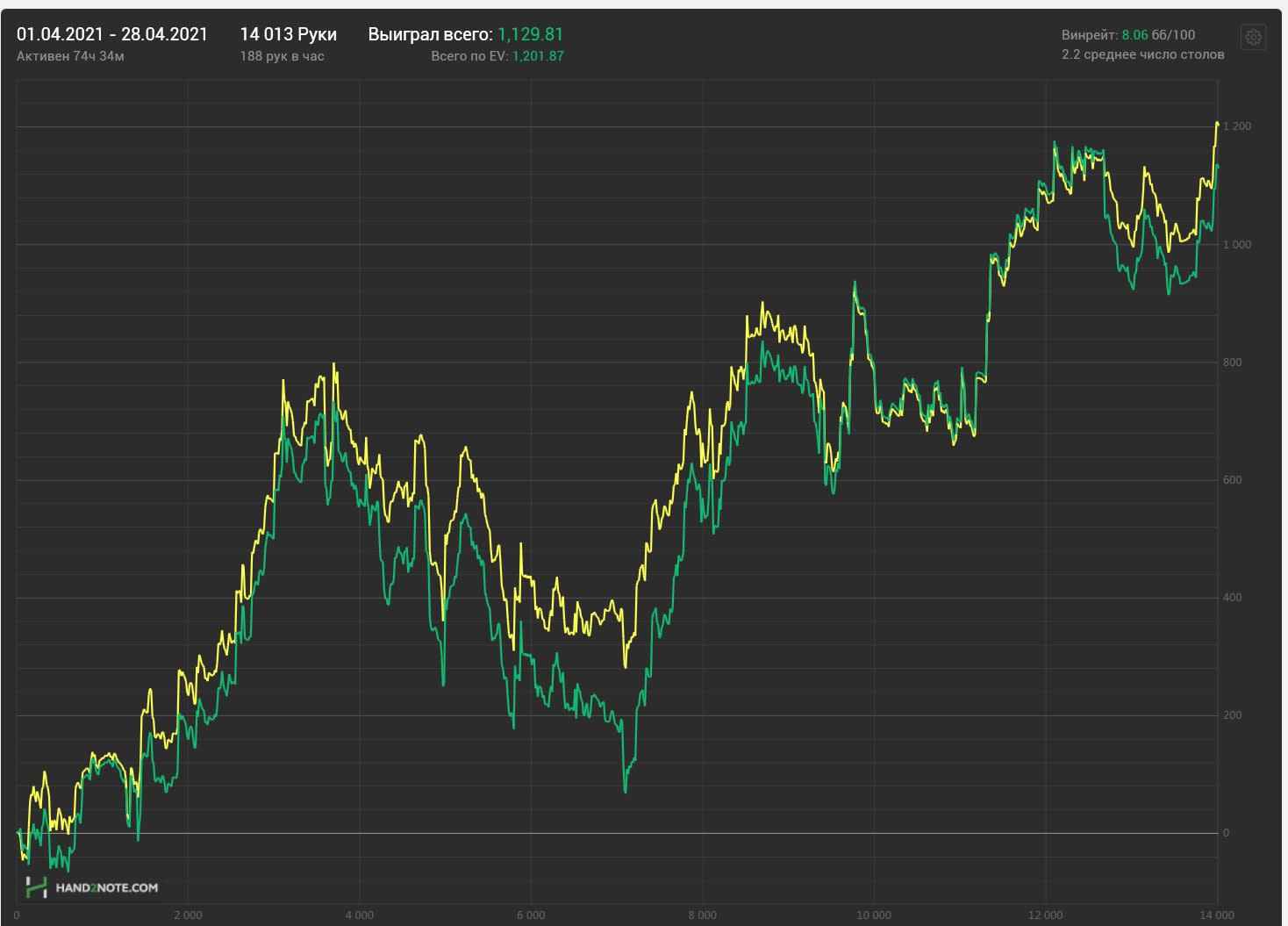Click y-axis label 1 200
The width and height of the screenshot is (1288, 926).
click(x=1237, y=126)
